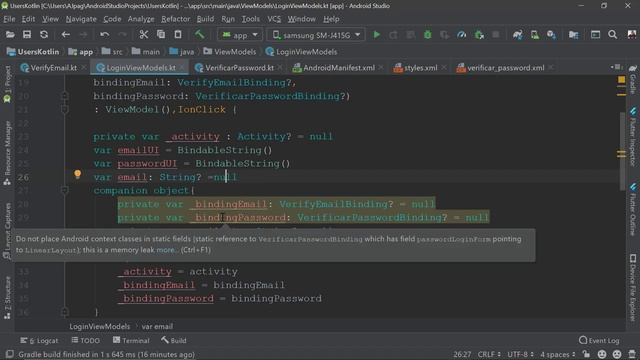Viewport: 640px width, 360px height.
Task: Change 4 spaces indent setting
Action: coord(558,354)
